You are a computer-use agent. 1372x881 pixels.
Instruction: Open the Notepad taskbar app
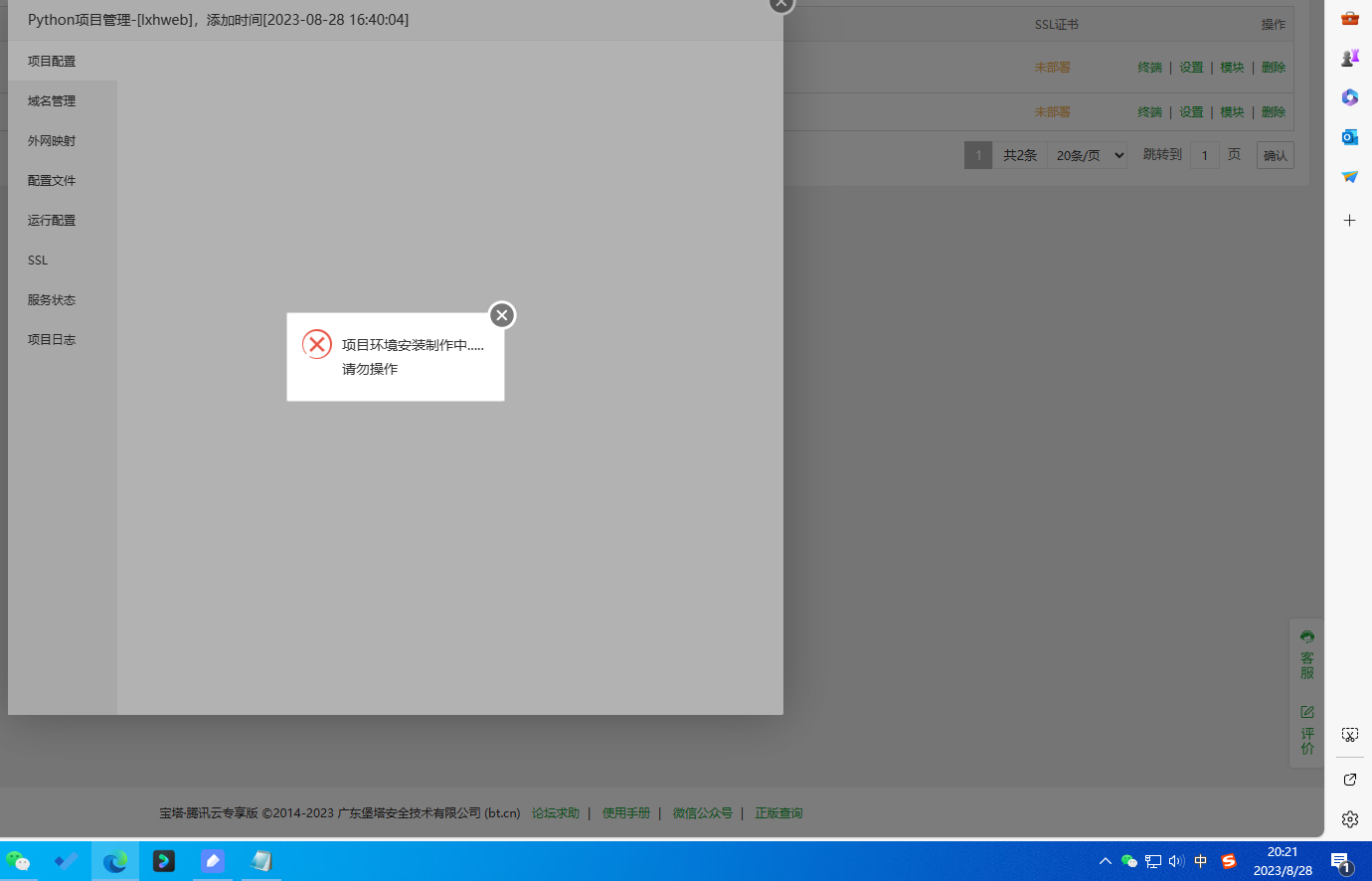(261, 861)
